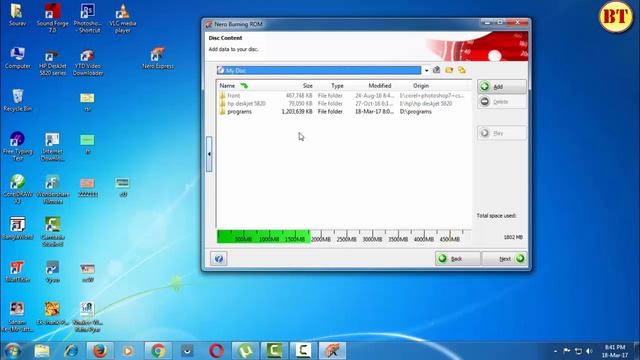Click the Add button in Nero

coord(502,87)
